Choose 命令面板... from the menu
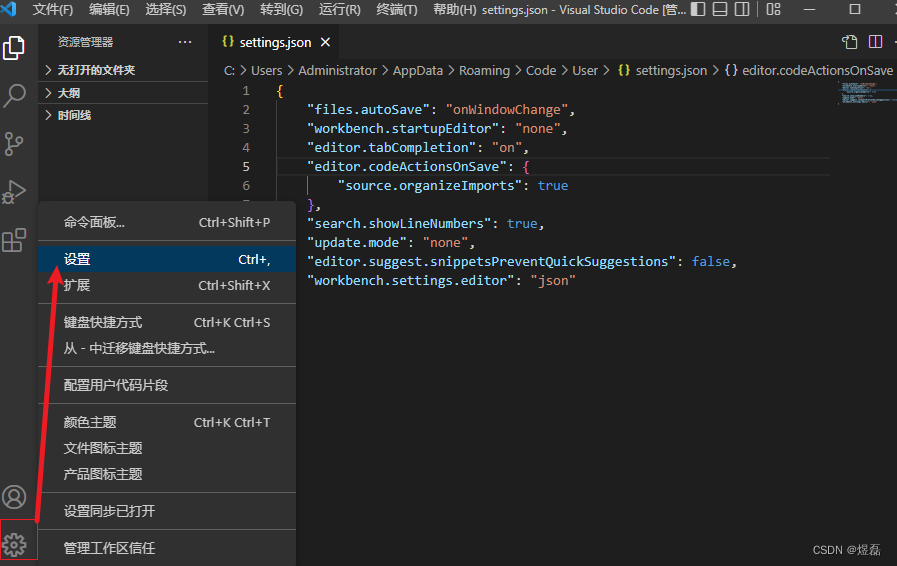The height and width of the screenshot is (566, 897). [x=167, y=222]
